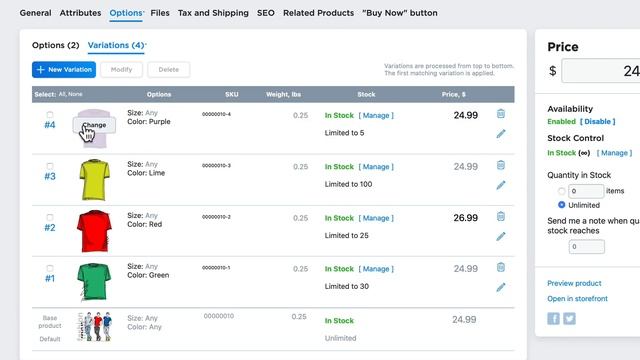Manage stock for Red variation
640x360 pixels.
[376, 218]
